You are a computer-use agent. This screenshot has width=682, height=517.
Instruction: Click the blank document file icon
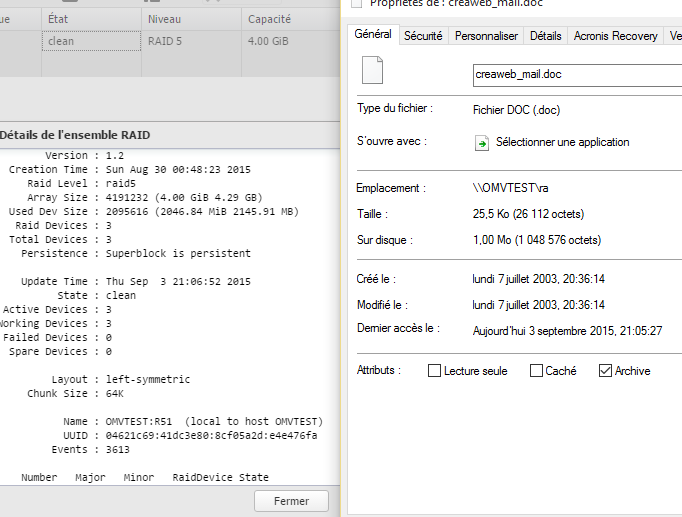tap(372, 70)
